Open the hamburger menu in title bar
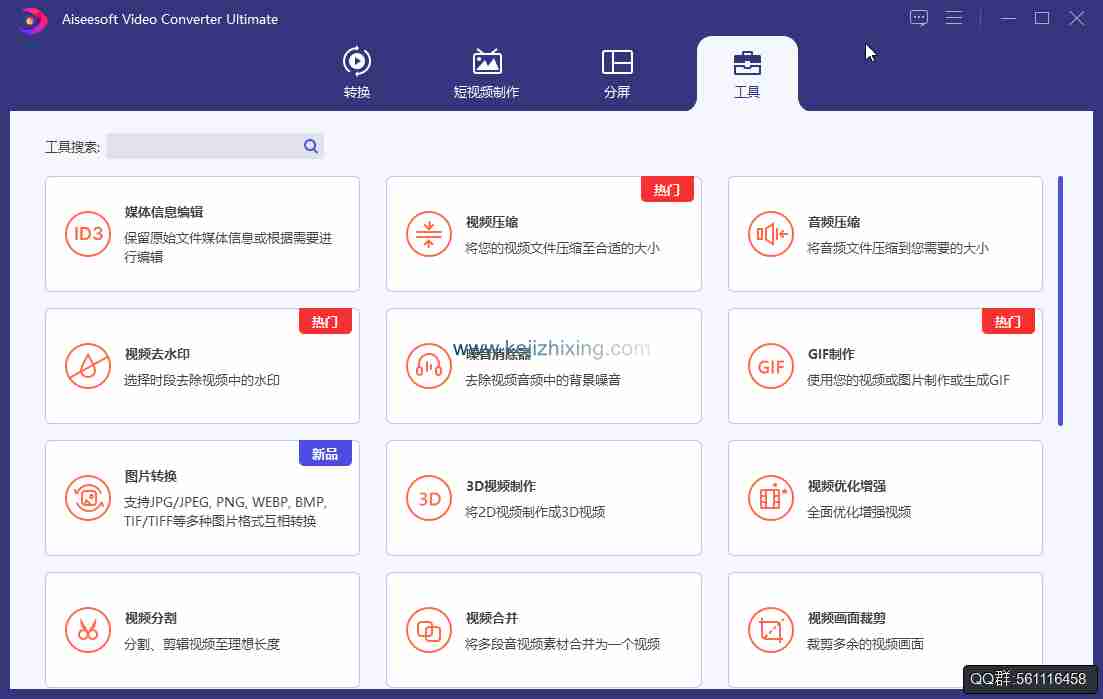The height and width of the screenshot is (699, 1103). tap(954, 18)
